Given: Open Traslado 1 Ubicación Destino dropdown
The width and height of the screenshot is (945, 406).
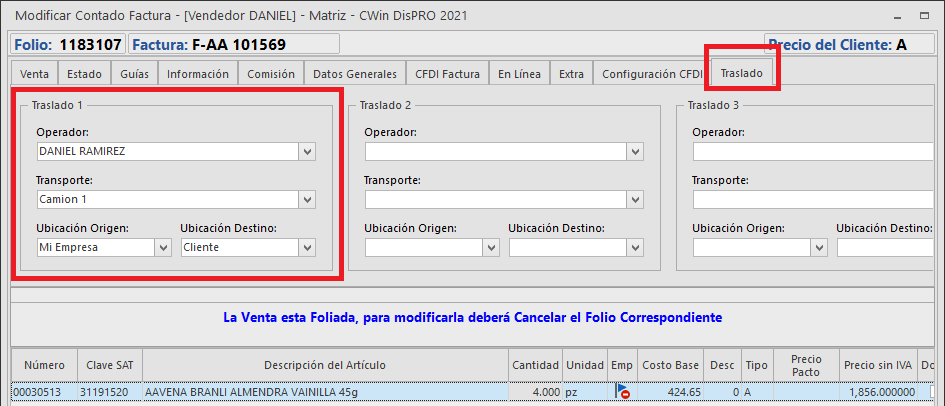Looking at the screenshot, I should pos(307,247).
